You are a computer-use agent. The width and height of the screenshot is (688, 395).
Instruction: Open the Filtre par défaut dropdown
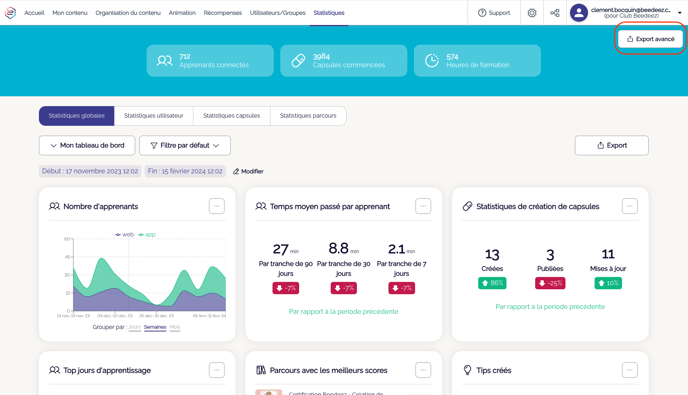pos(185,145)
